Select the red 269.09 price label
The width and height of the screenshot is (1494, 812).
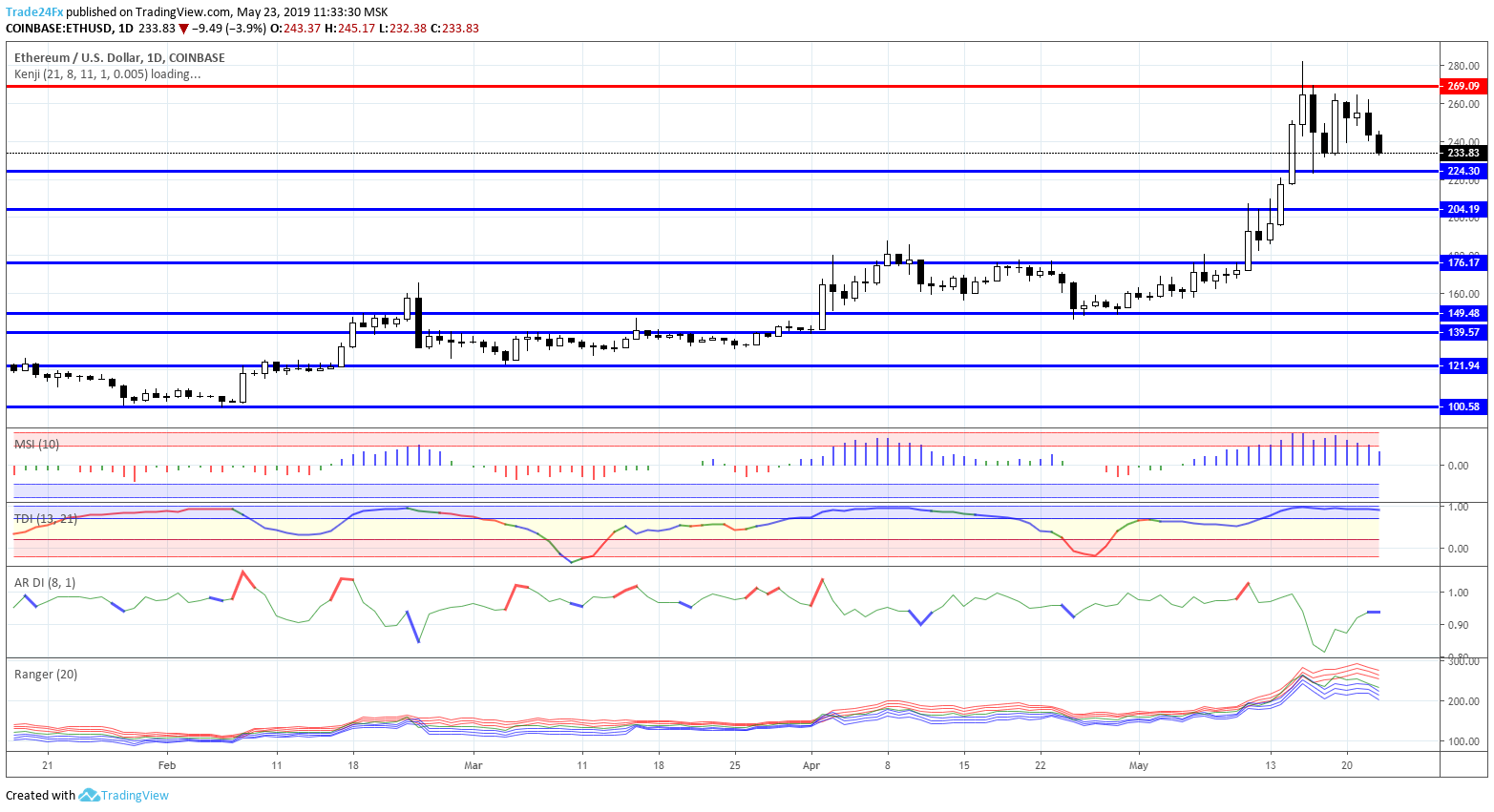tap(1463, 86)
